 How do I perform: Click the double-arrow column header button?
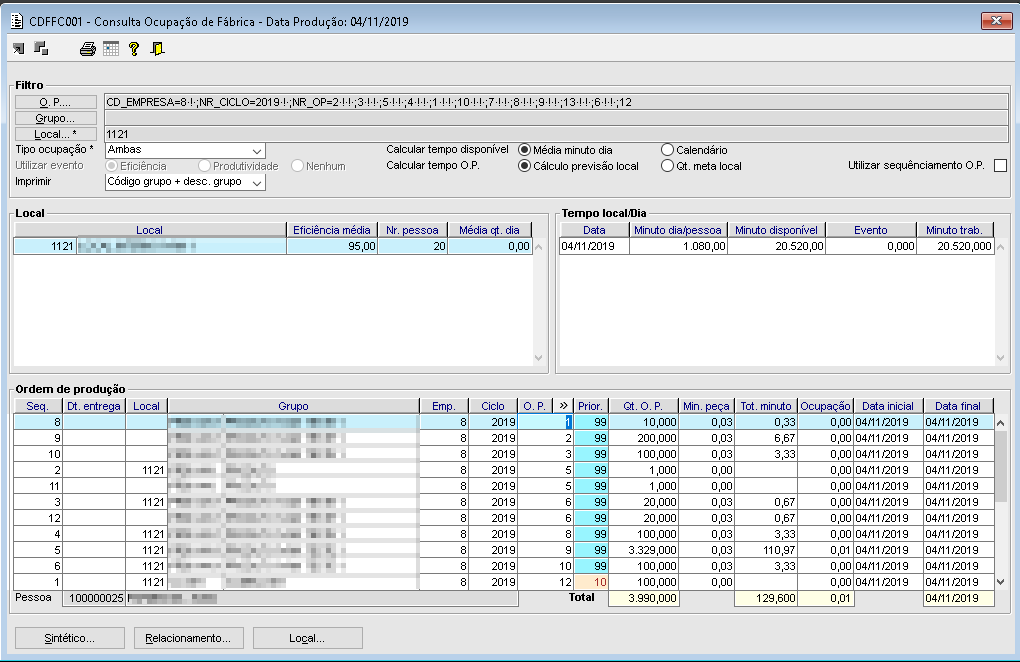point(563,406)
